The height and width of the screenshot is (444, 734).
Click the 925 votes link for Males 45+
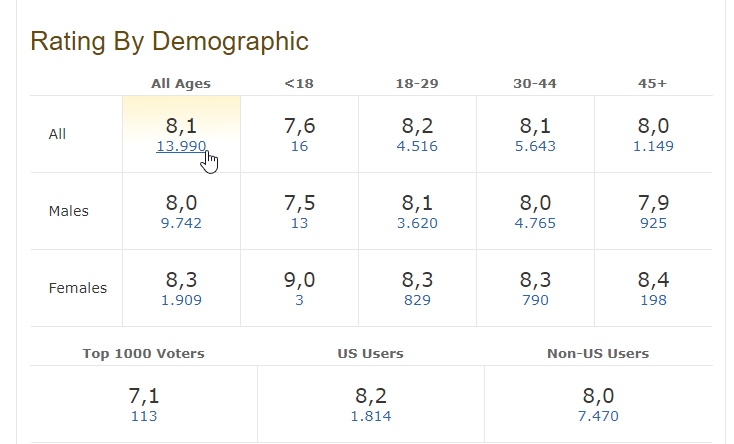point(653,223)
